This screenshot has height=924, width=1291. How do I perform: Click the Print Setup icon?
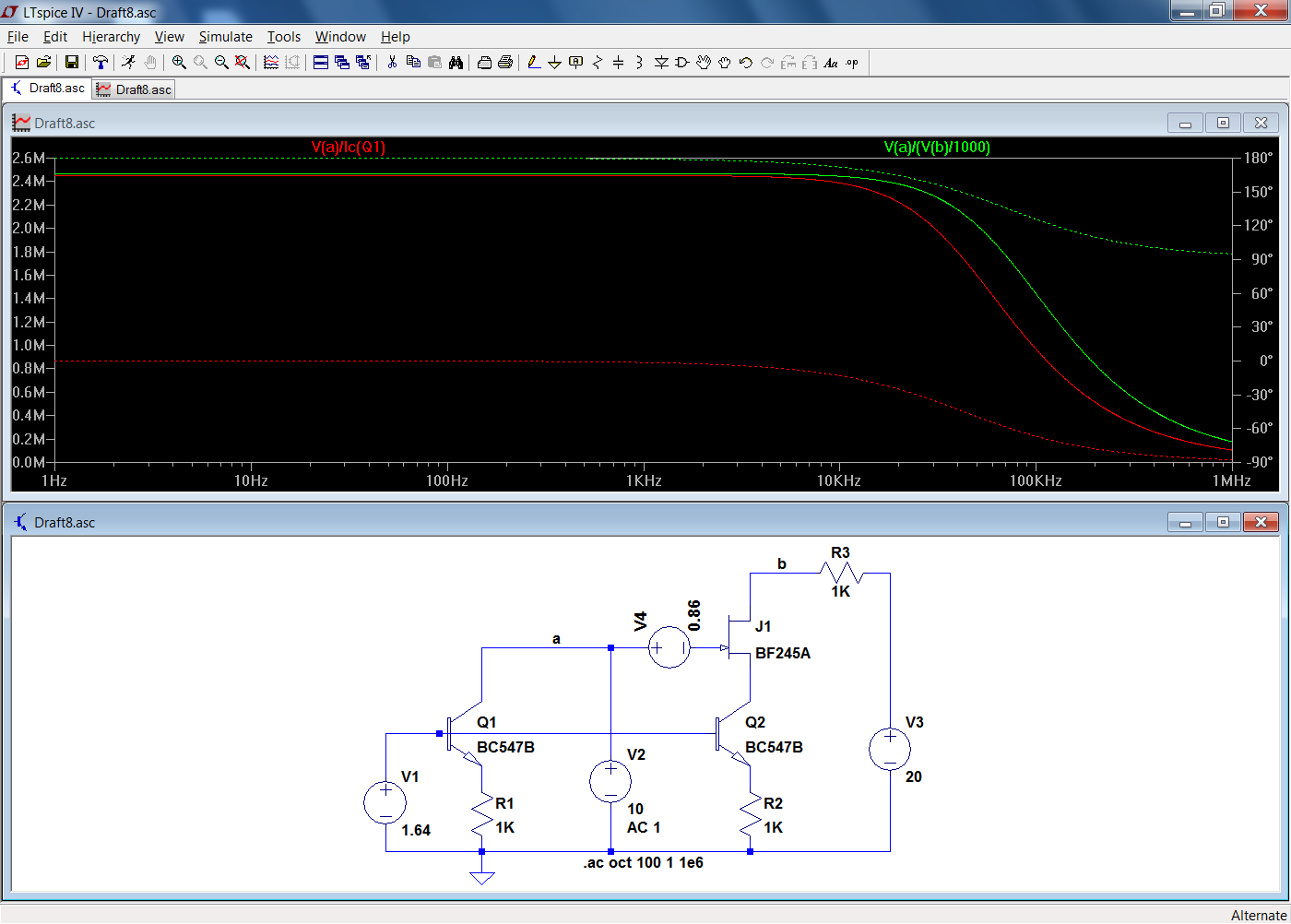[x=484, y=62]
